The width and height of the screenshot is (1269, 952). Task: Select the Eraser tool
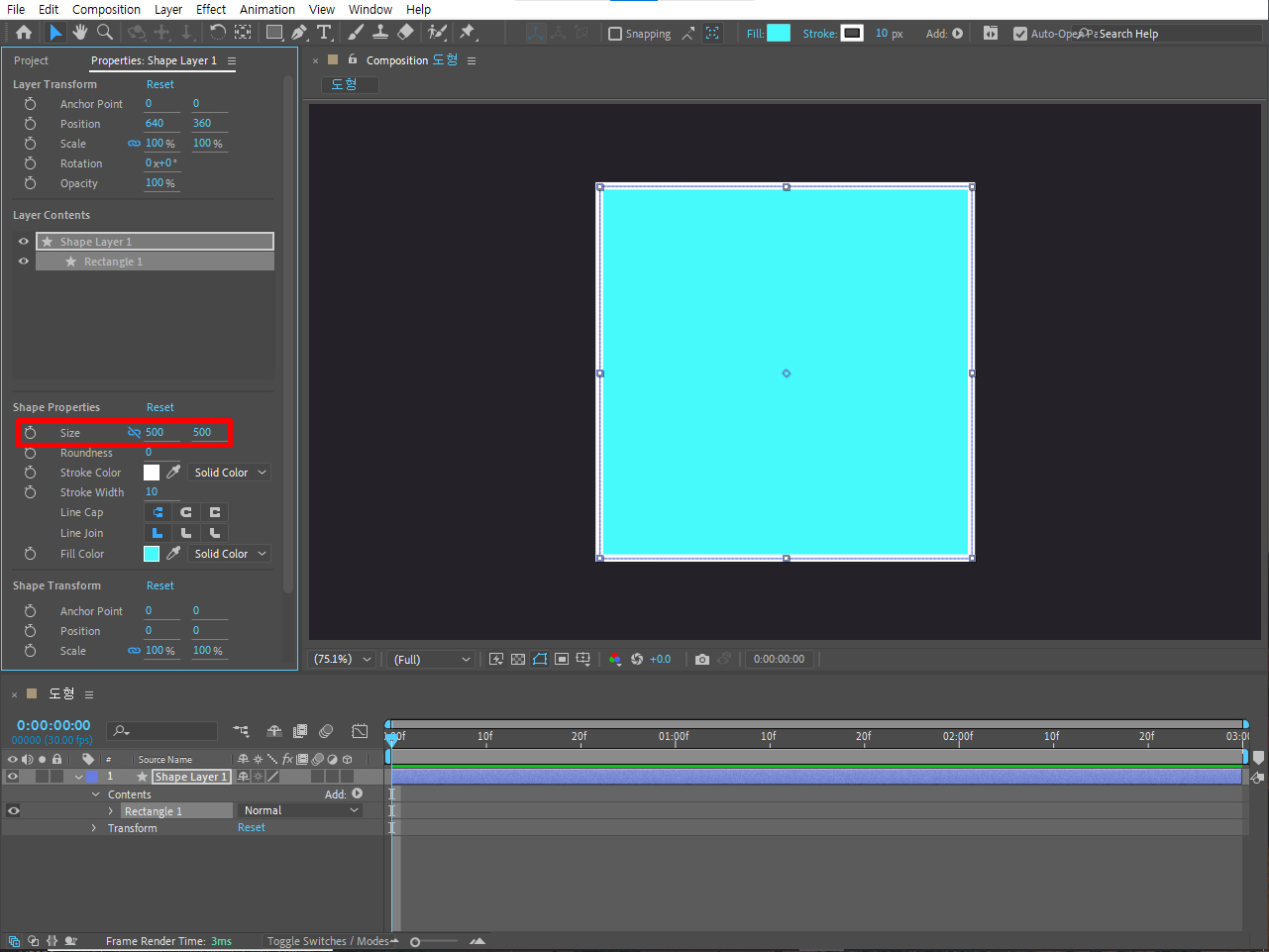(405, 33)
